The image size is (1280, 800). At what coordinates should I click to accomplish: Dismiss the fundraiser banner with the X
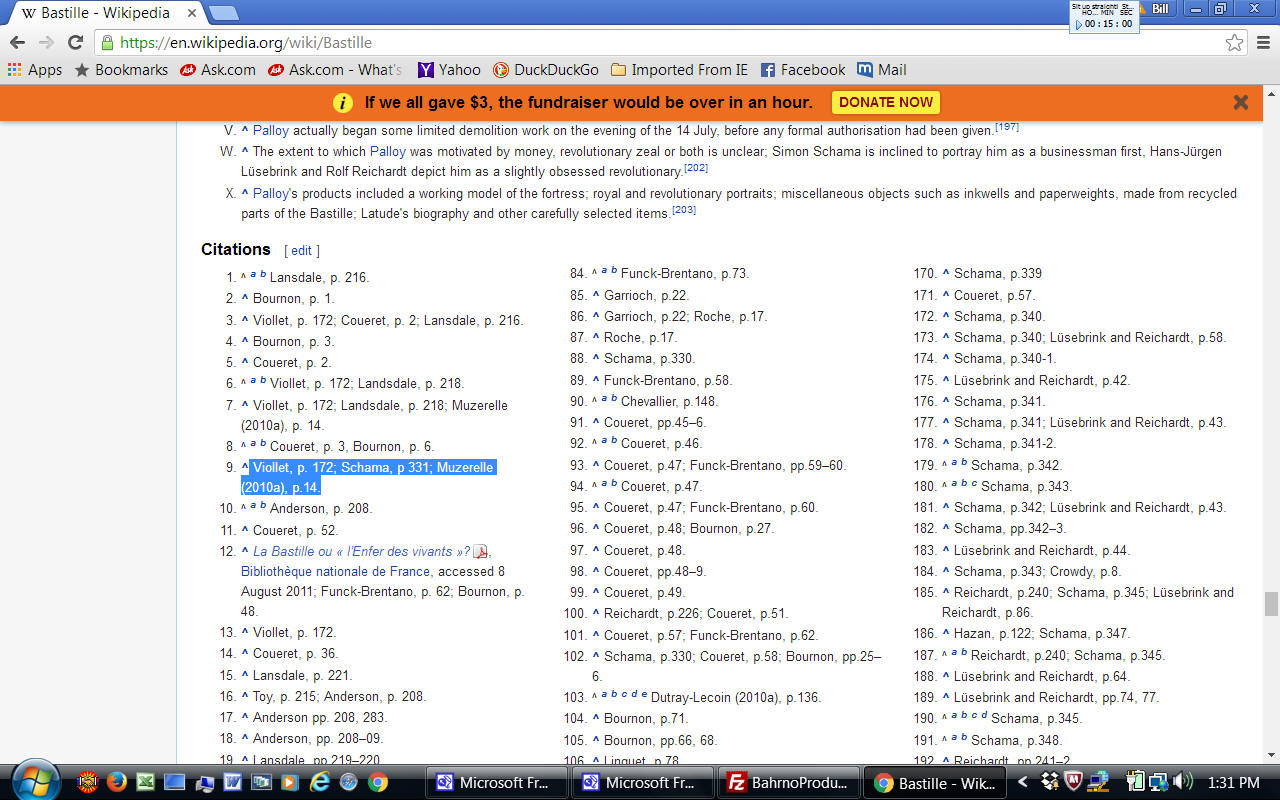(x=1241, y=102)
